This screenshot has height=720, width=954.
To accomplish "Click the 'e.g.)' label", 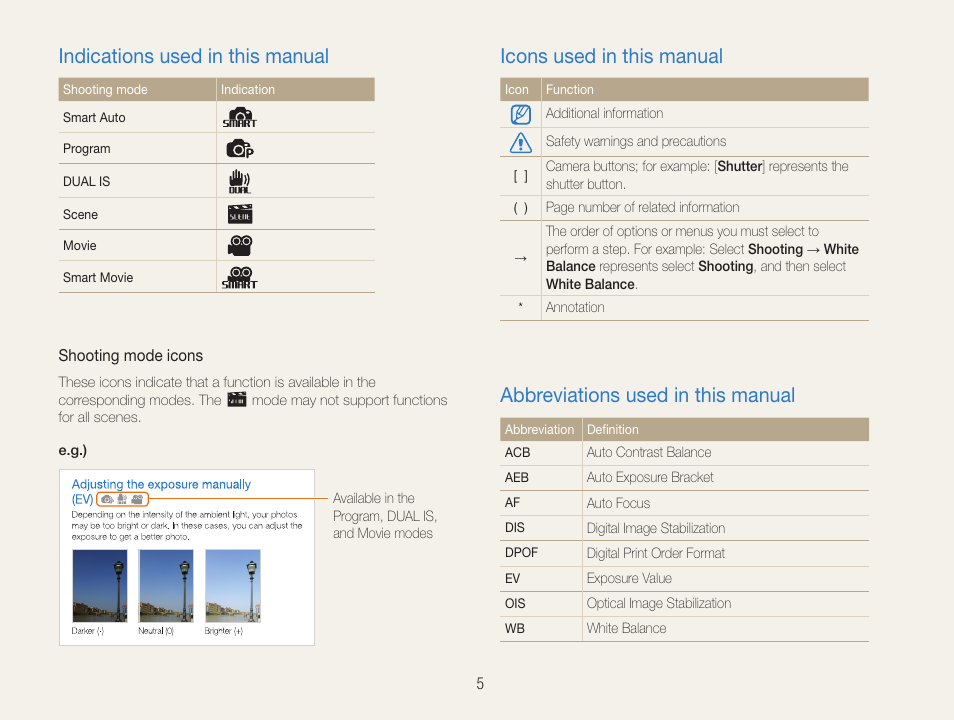I will (x=72, y=450).
